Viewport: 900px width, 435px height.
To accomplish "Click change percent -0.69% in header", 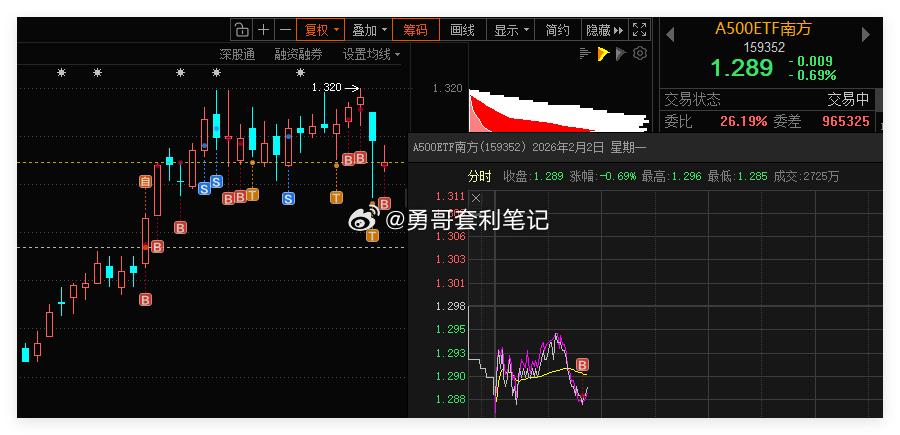I will point(812,75).
